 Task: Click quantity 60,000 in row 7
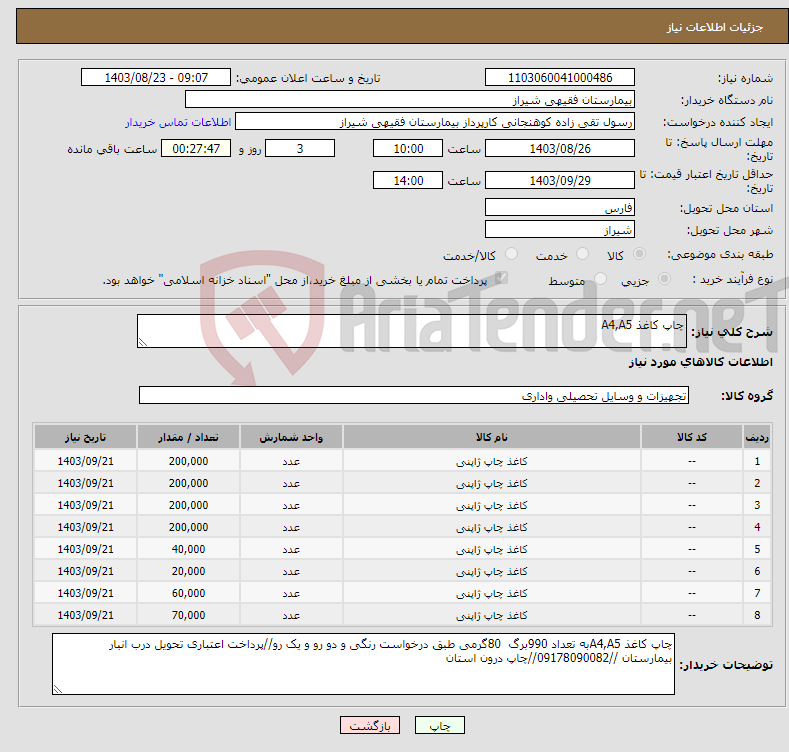188,593
